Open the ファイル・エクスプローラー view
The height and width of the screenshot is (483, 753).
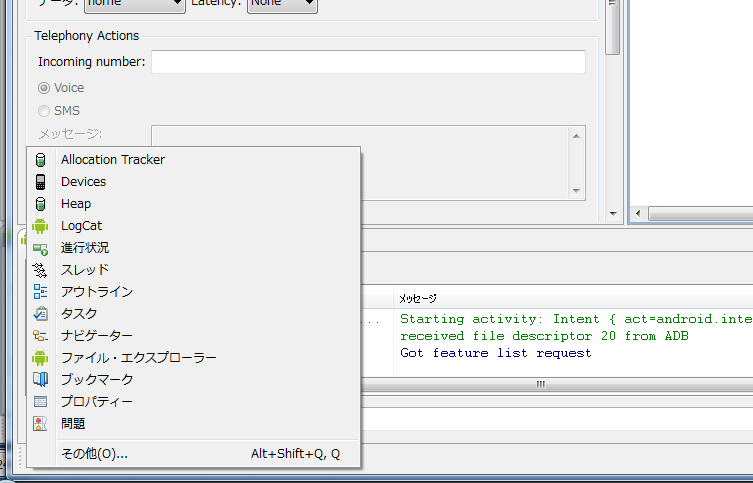coord(194,358)
